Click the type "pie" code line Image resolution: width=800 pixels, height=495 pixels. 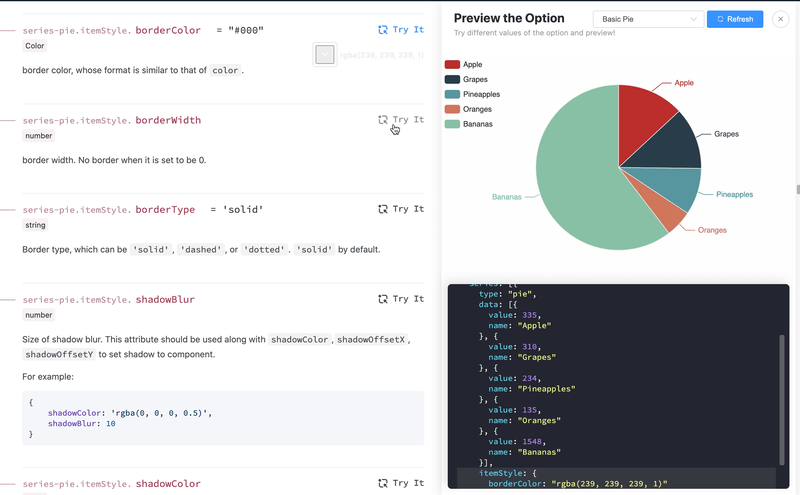507,294
